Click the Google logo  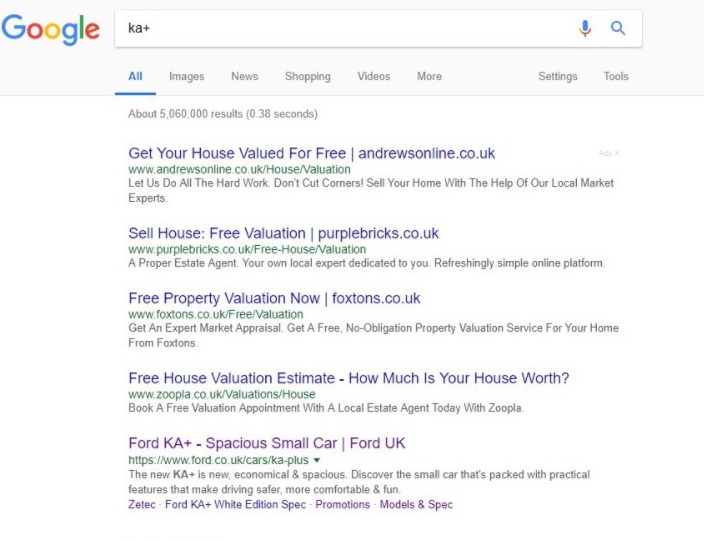[50, 29]
